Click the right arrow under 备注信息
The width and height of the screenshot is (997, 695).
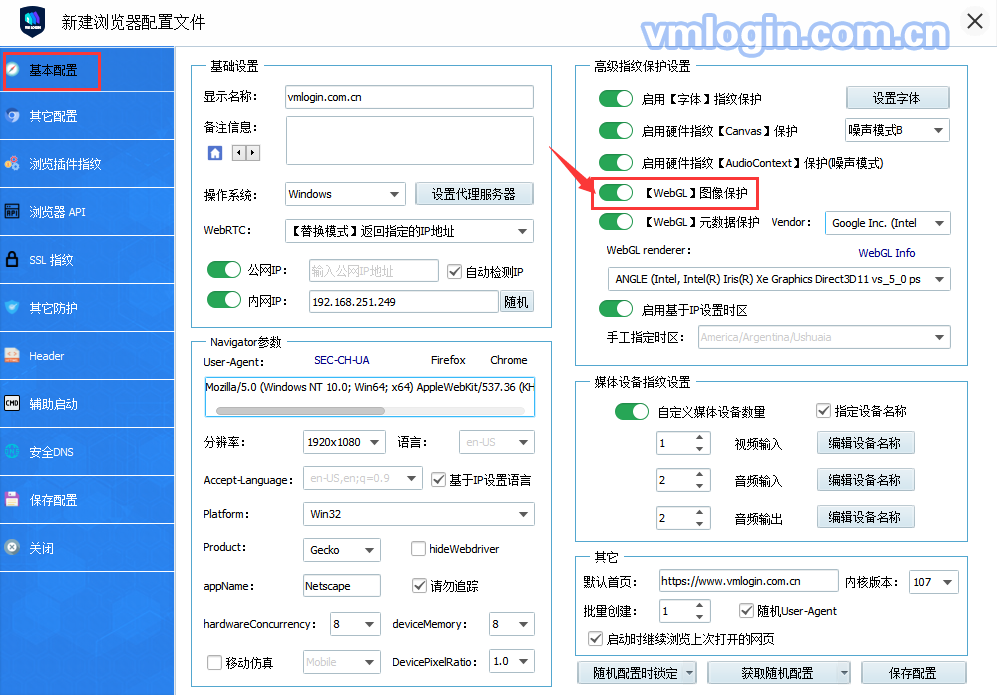[253, 153]
